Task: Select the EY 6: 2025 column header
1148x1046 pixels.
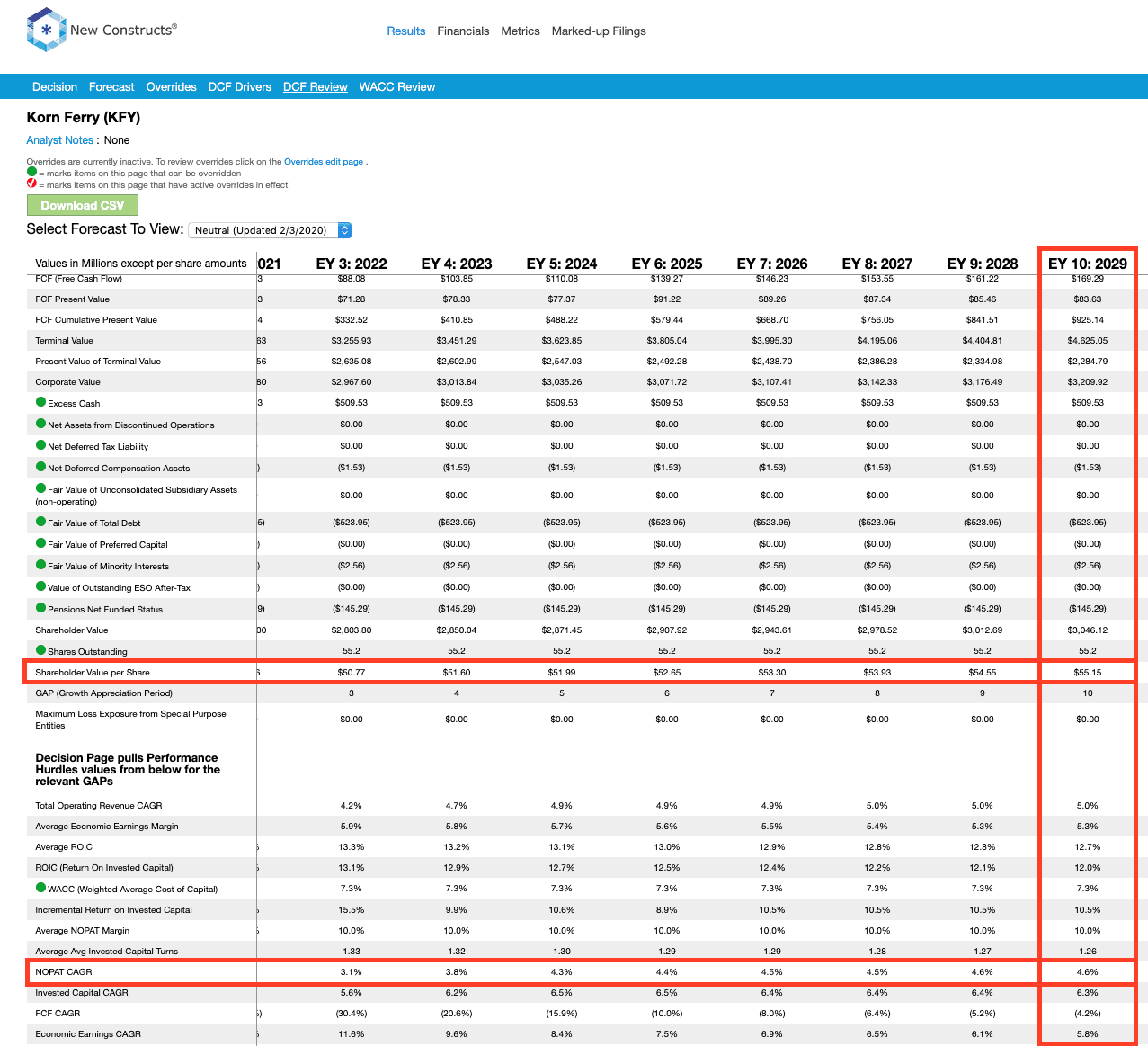Action: point(667,264)
